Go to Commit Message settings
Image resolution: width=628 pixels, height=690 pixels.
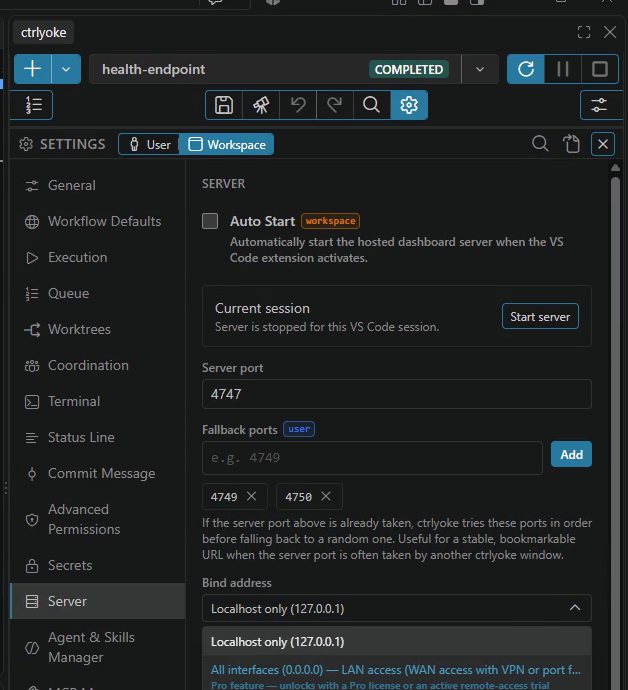(x=98, y=473)
